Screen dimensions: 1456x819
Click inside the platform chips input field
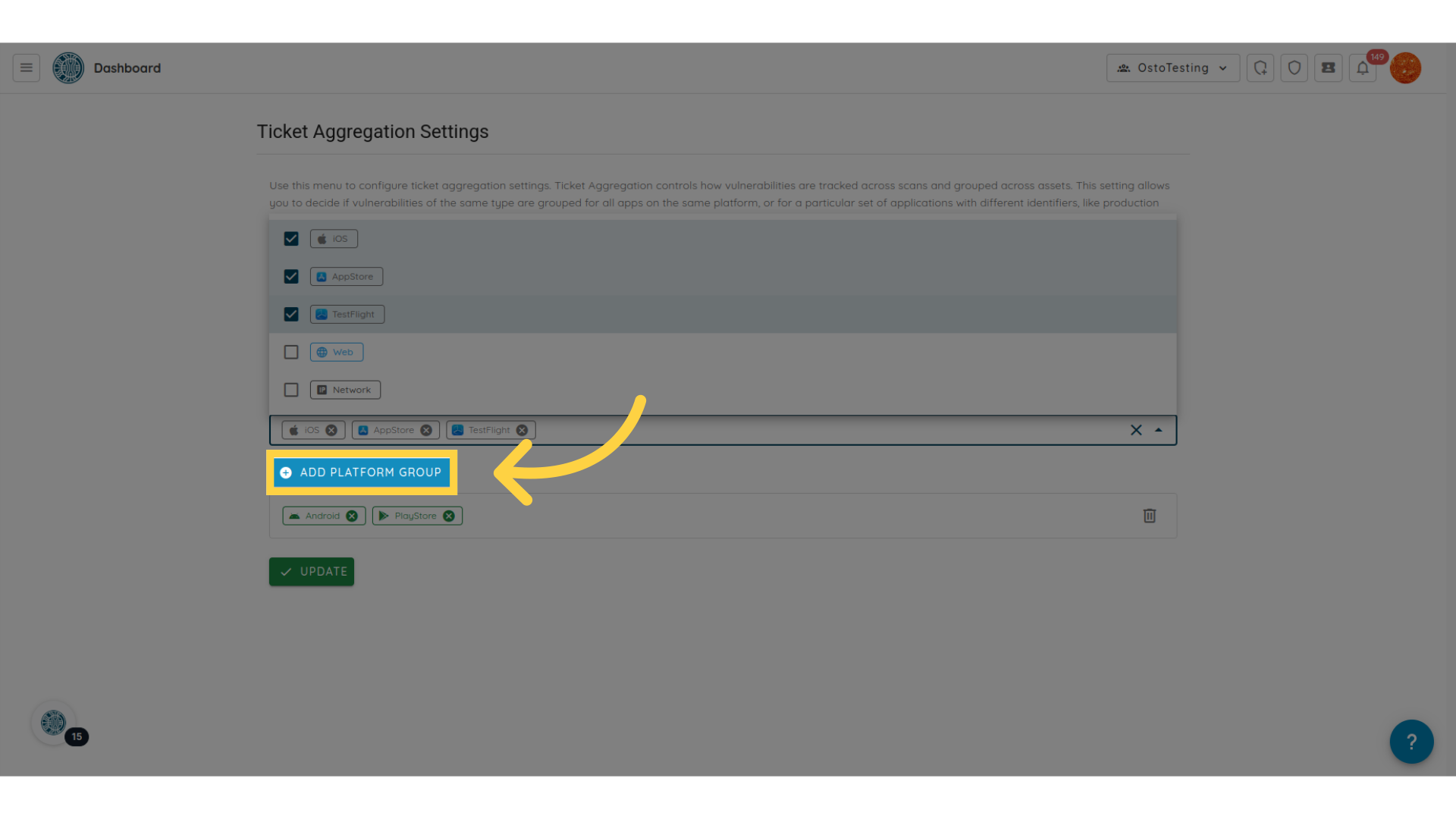point(827,430)
